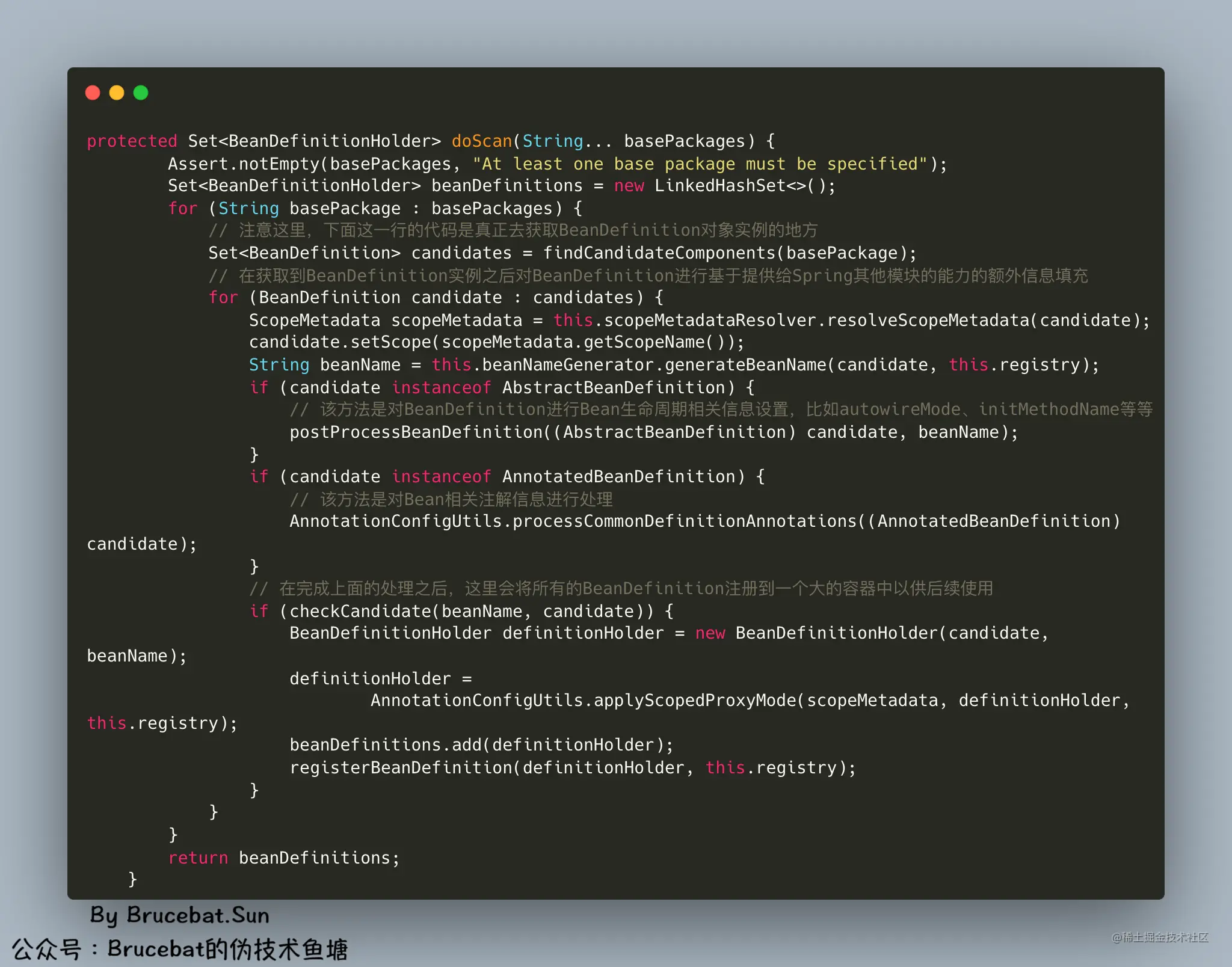Click the postProcessBeanDefinition call
This screenshot has height=967, width=1232.
416,432
